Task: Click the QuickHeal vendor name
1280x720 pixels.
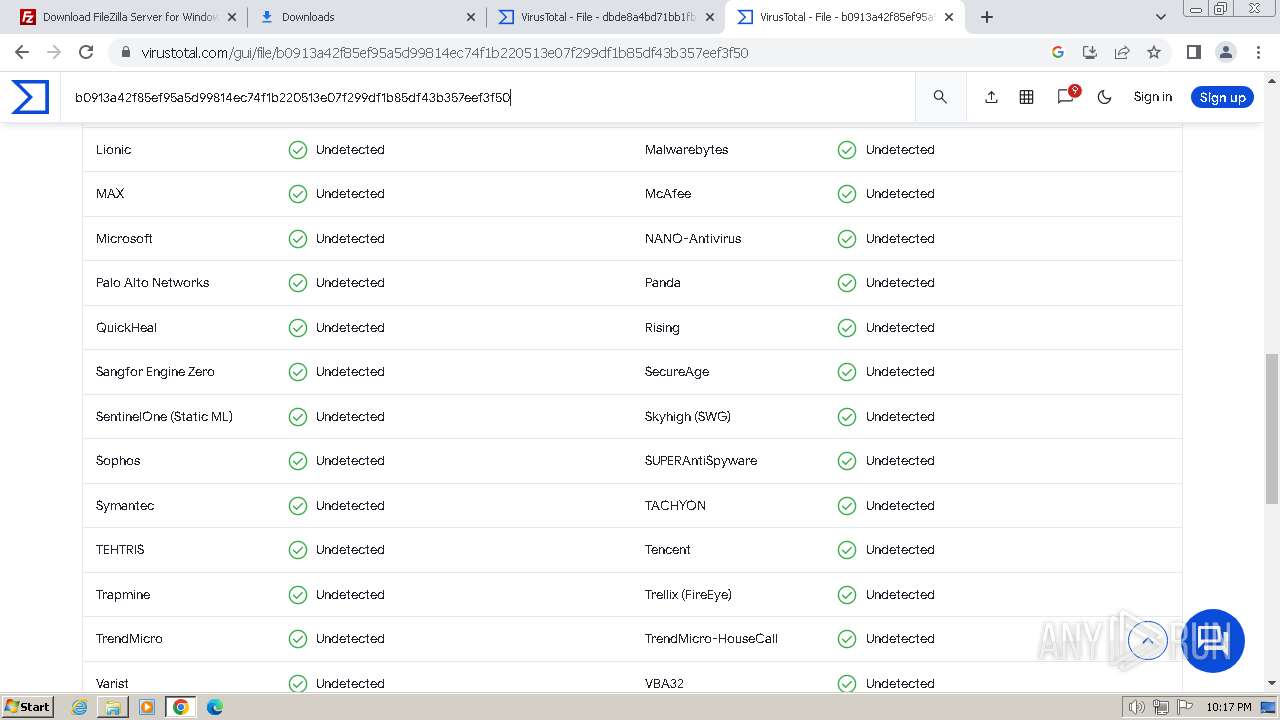Action: [126, 328]
